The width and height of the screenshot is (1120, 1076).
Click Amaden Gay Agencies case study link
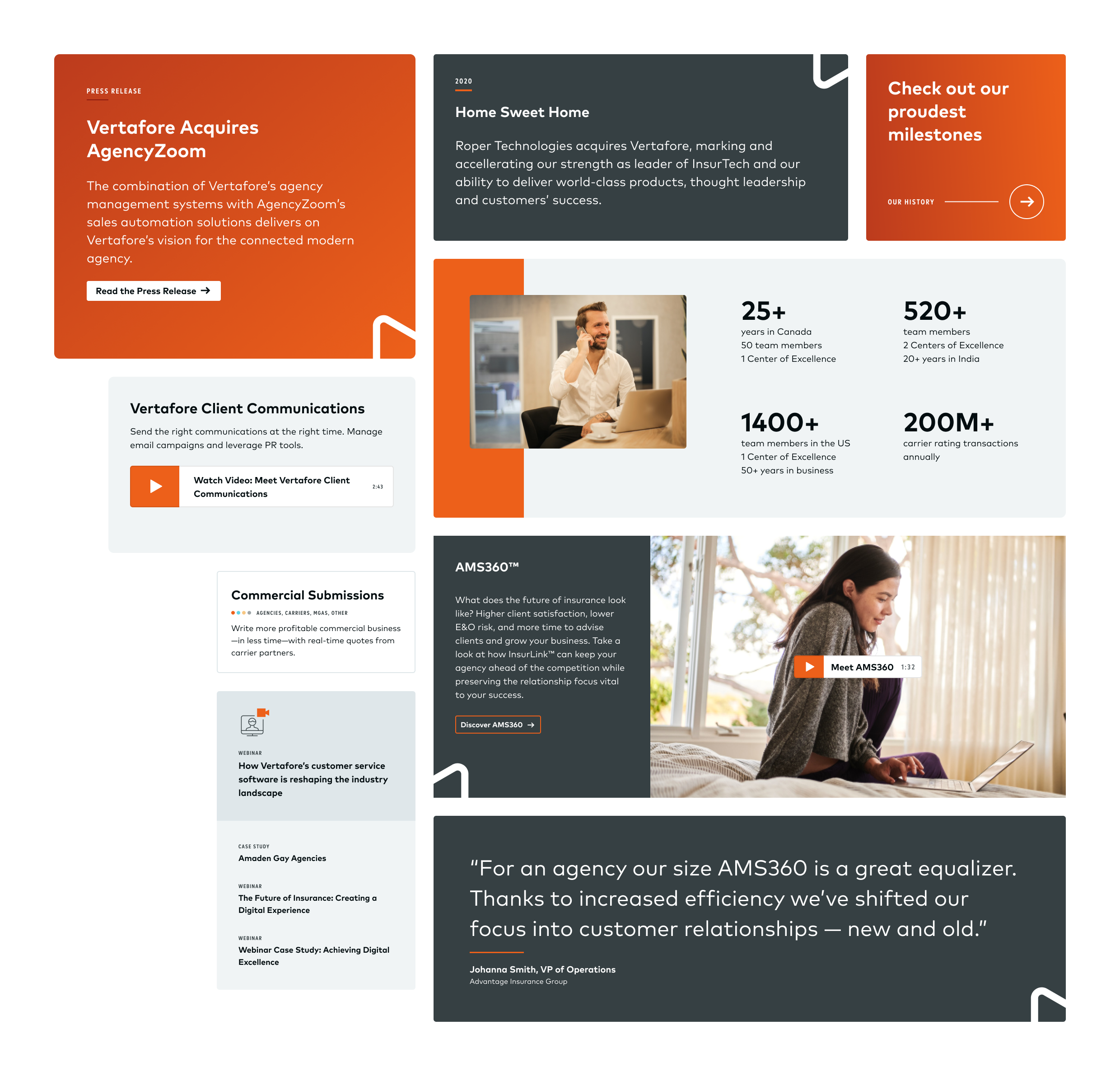click(x=284, y=858)
